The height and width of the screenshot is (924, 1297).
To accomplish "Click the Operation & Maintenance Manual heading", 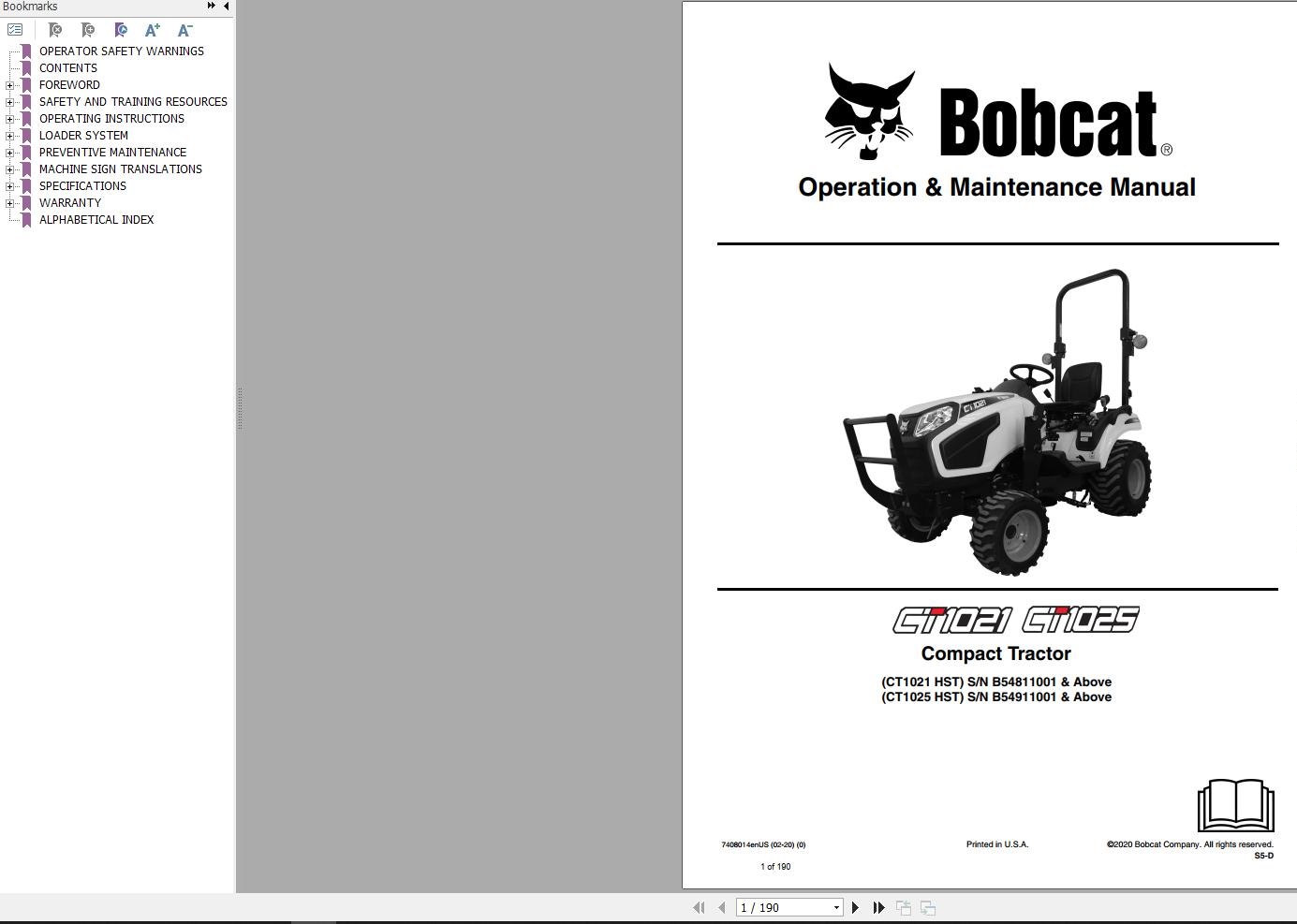I will tap(996, 187).
